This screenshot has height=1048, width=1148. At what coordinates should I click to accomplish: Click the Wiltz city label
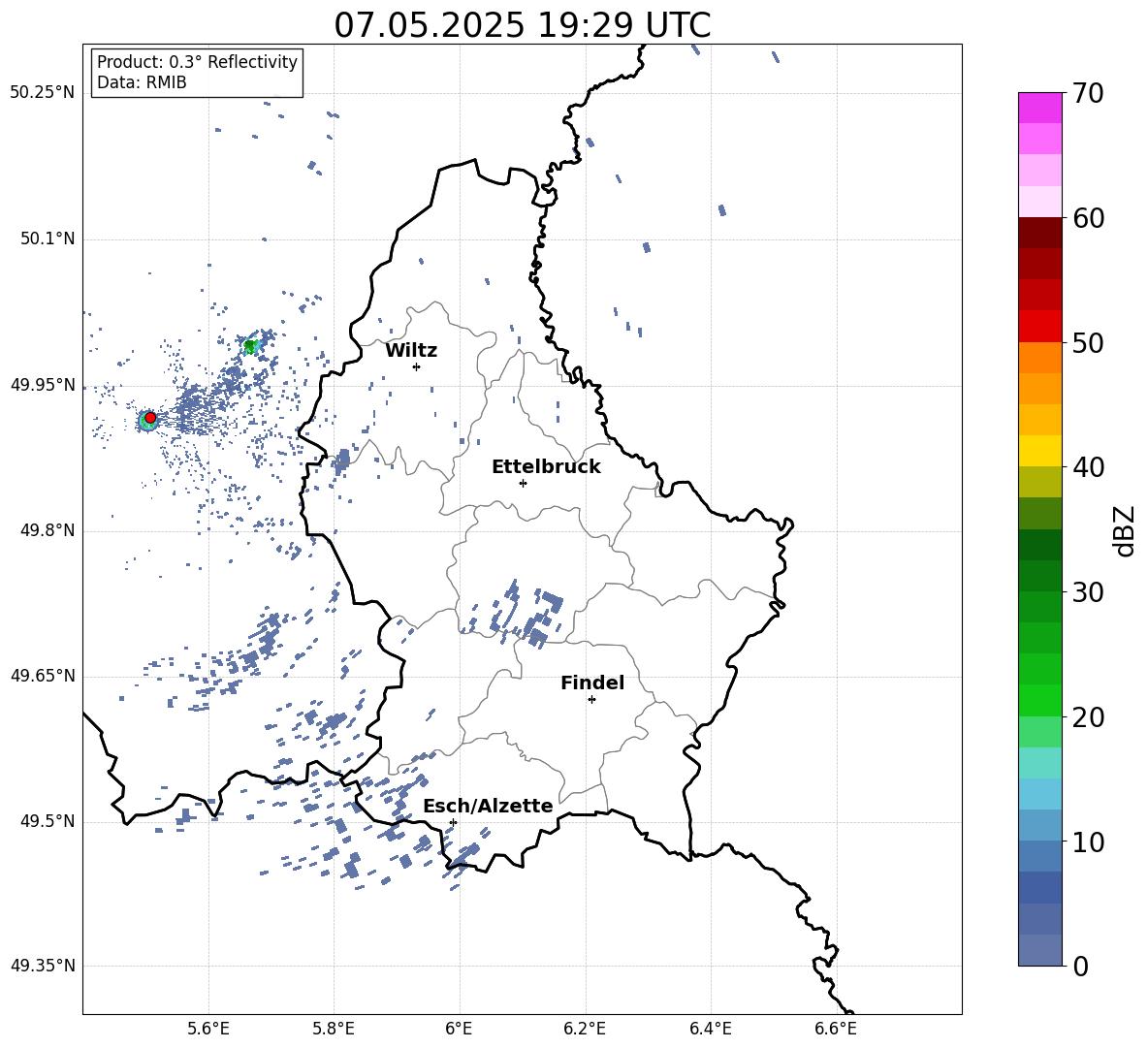(411, 351)
